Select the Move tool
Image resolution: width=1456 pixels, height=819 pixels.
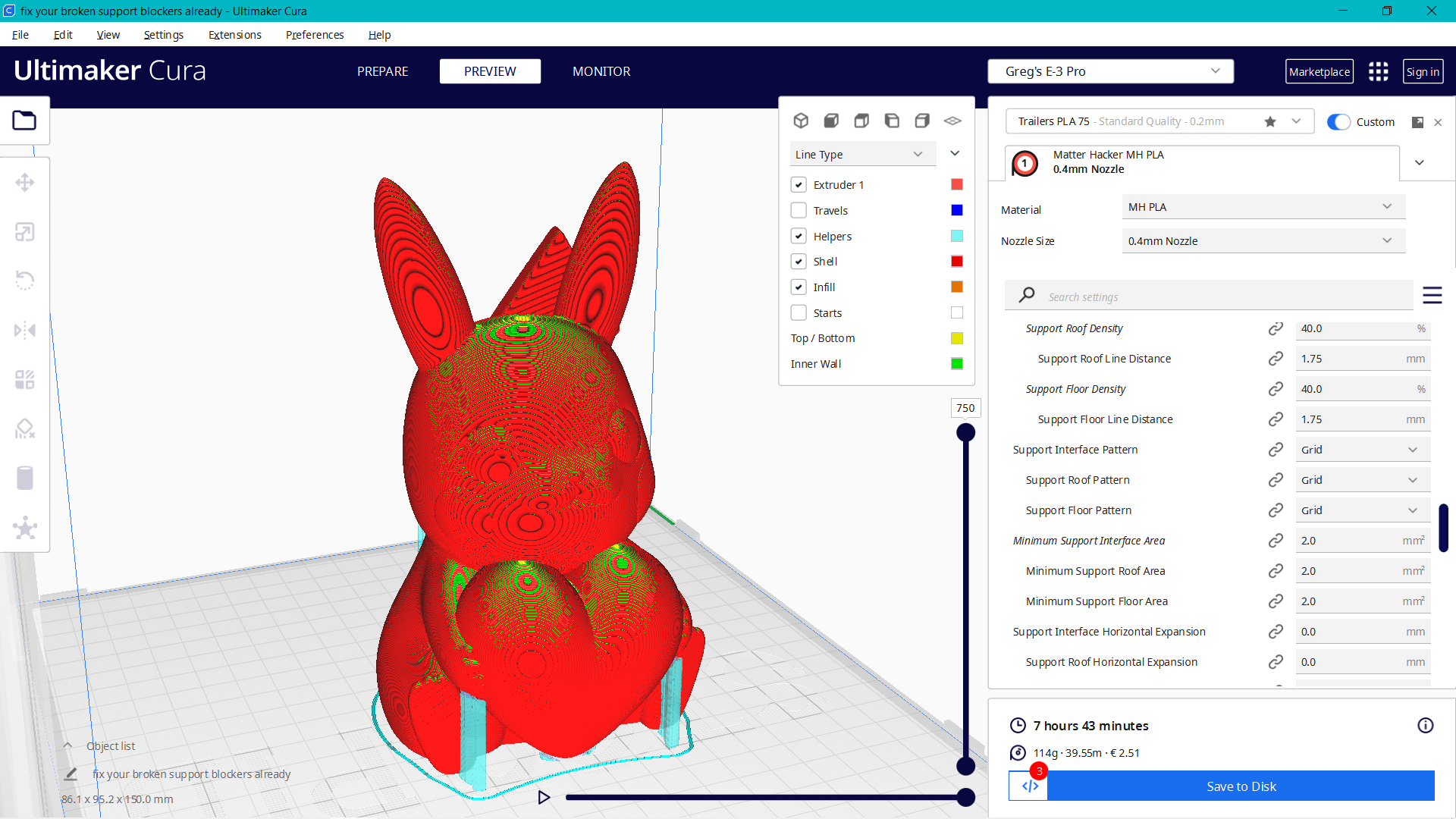point(25,182)
